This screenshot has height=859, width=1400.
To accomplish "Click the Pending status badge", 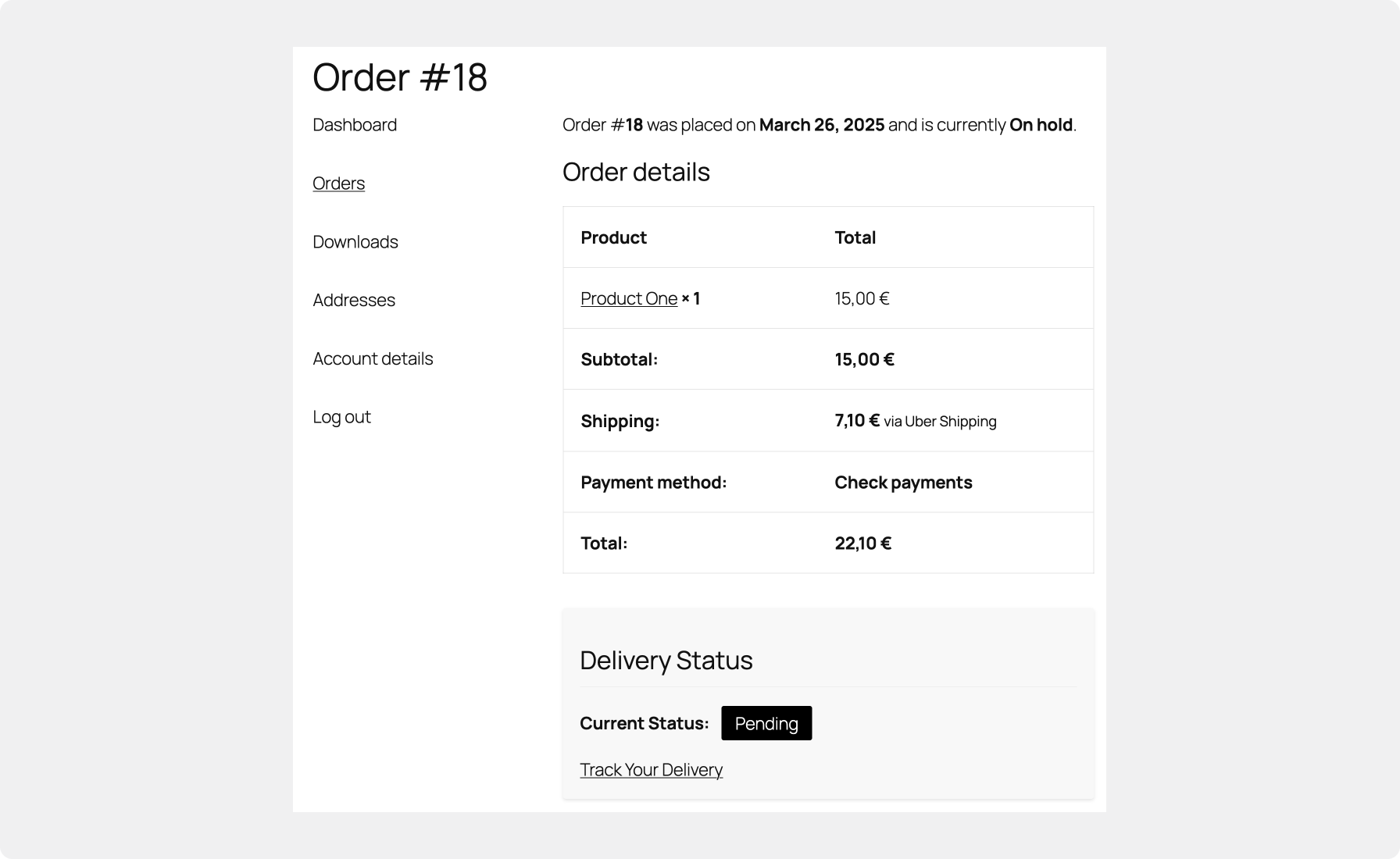I will 766,723.
